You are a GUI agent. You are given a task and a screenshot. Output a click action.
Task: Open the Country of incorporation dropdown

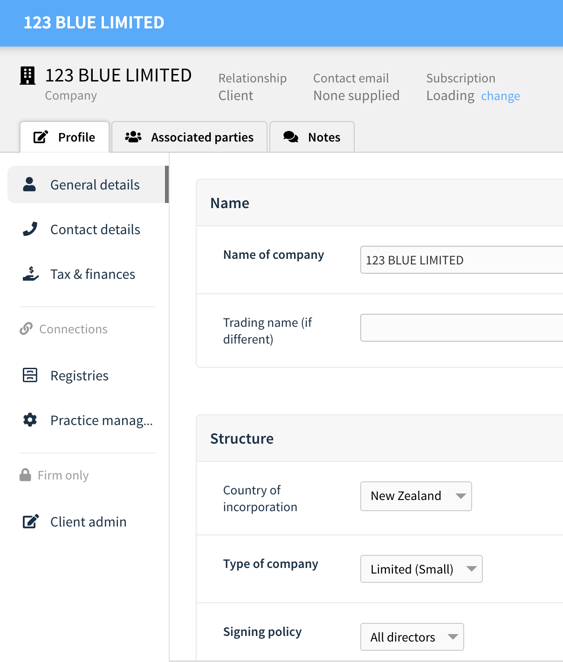[416, 496]
